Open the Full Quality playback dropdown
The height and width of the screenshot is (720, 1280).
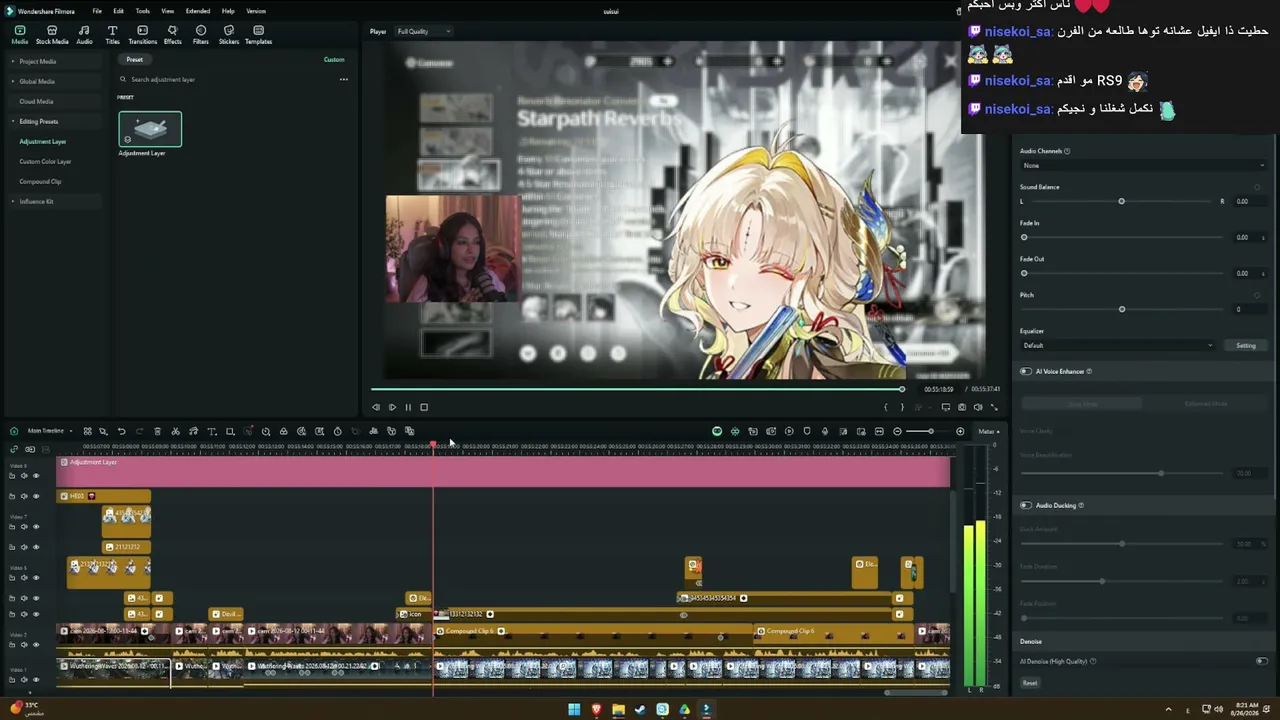424,31
